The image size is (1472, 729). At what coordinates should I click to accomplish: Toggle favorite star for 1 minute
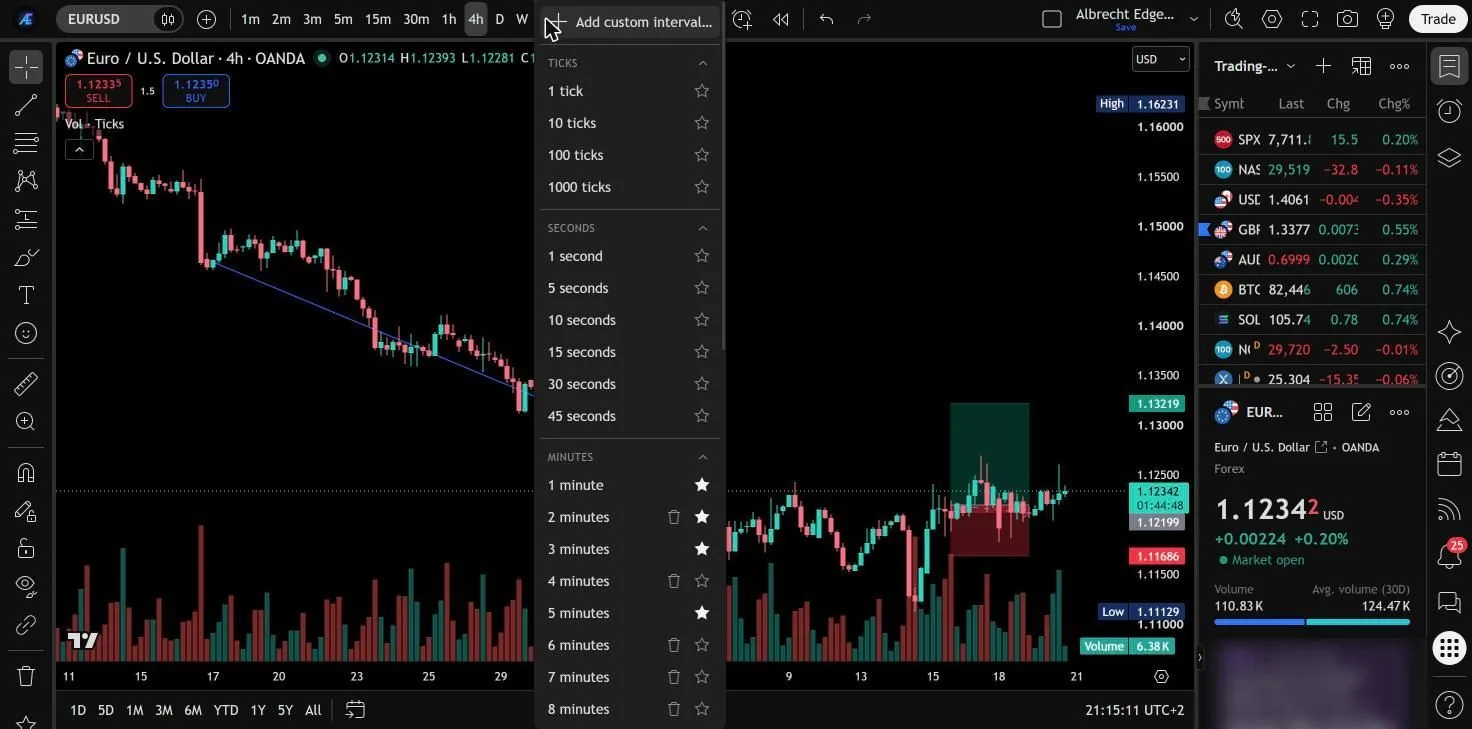tap(702, 485)
